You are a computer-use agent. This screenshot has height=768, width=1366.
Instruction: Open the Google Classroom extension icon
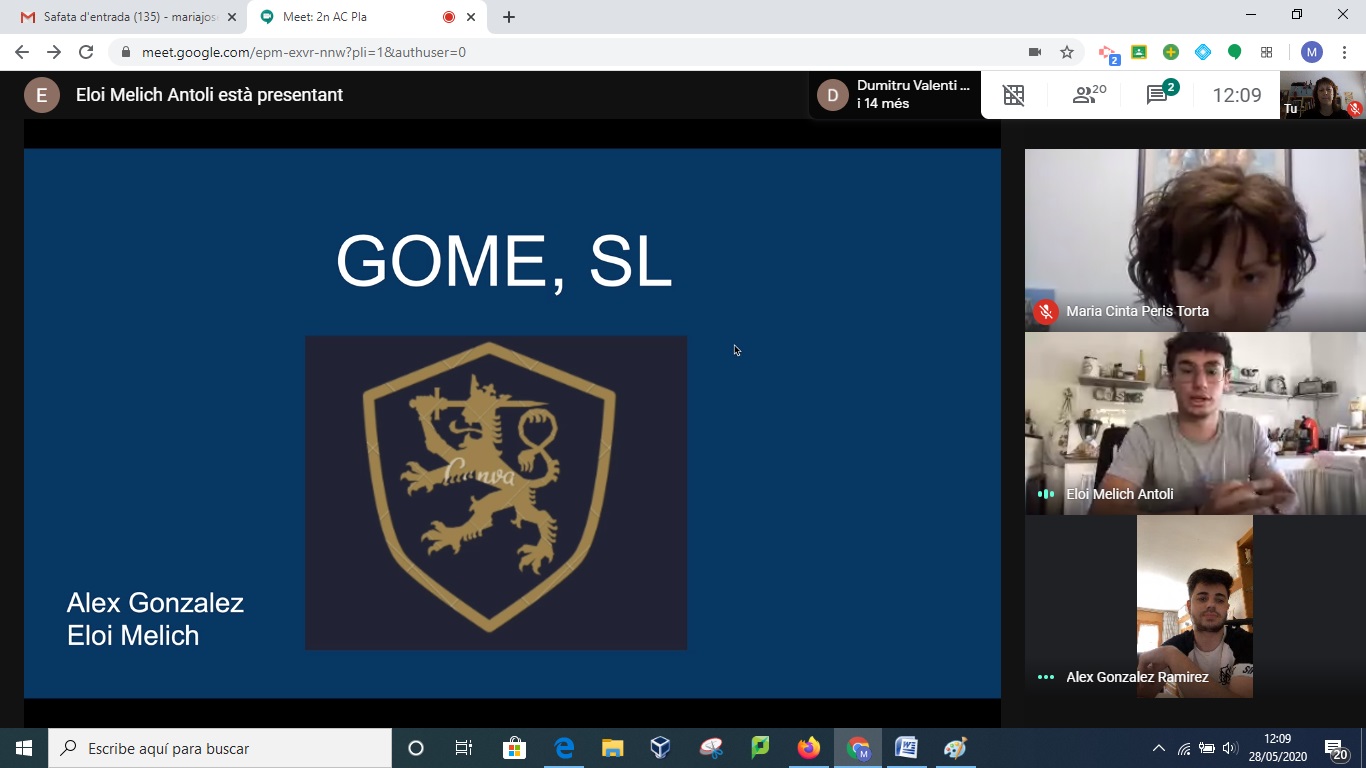(x=1139, y=52)
